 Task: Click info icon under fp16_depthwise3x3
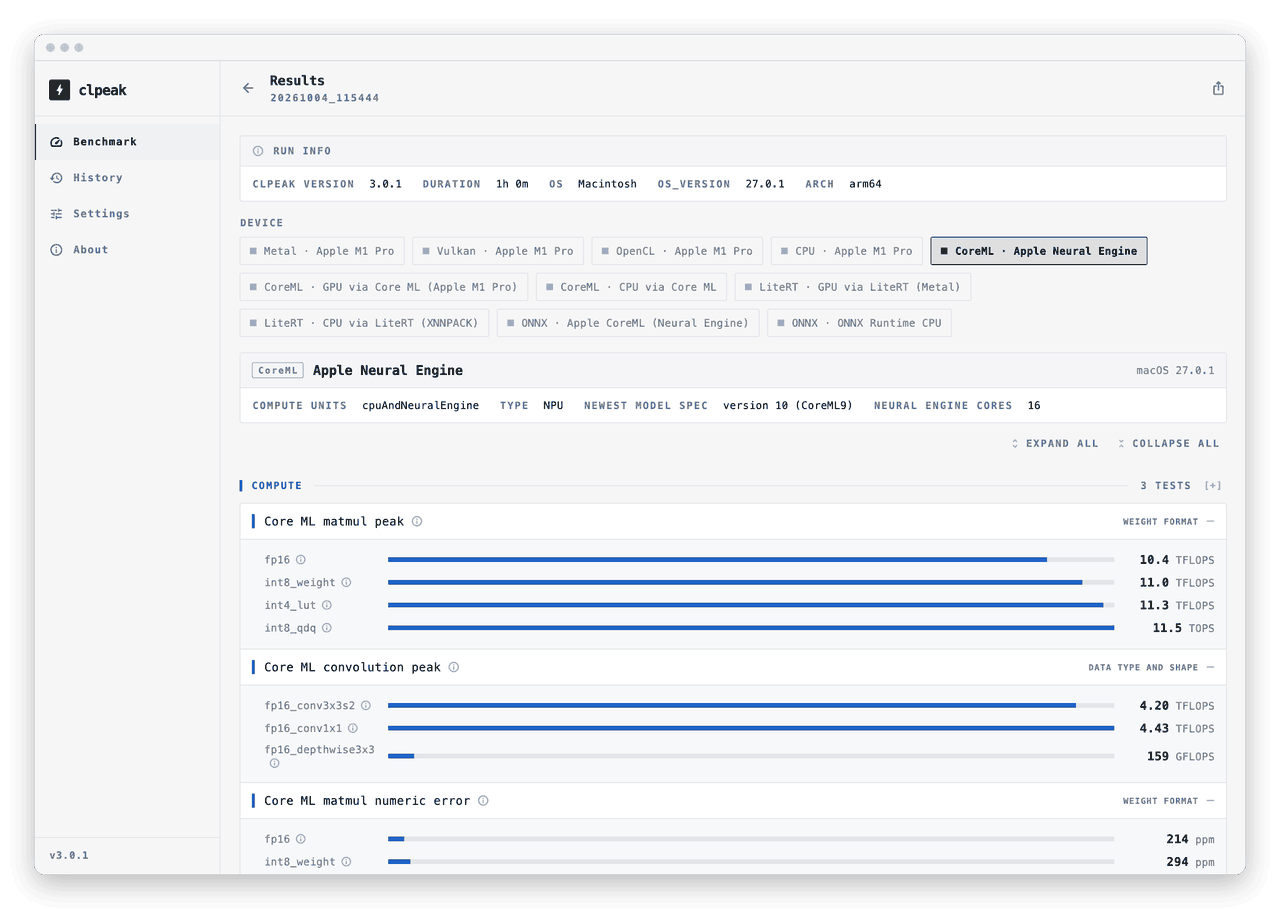pyautogui.click(x=274, y=763)
